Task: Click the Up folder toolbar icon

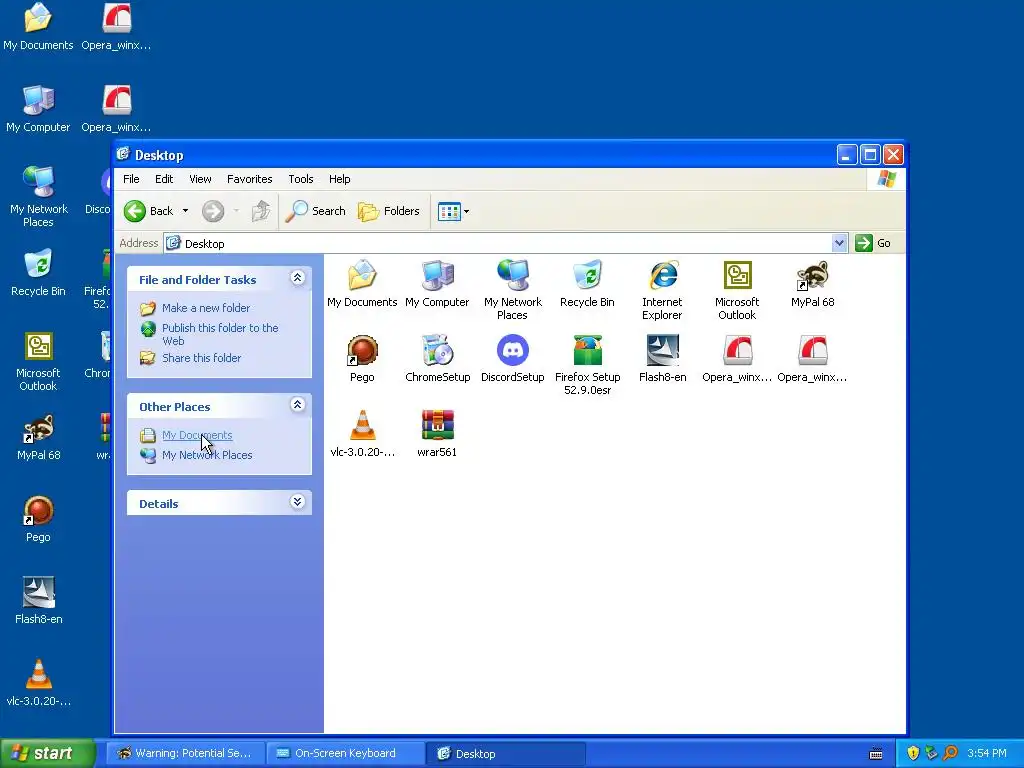Action: point(261,211)
